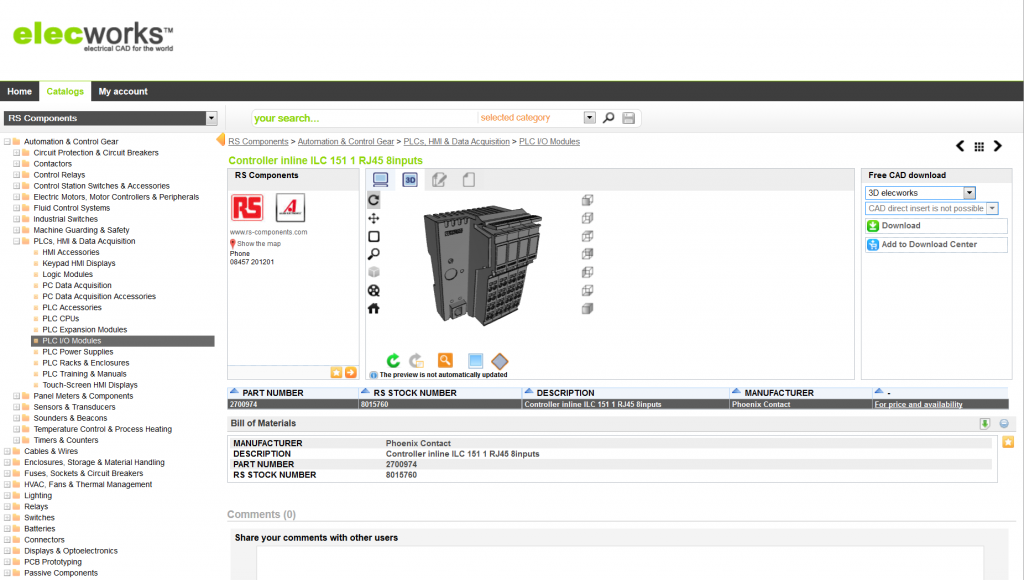Click the third view cube icon from top
Image resolution: width=1024 pixels, height=580 pixels.
[587, 236]
